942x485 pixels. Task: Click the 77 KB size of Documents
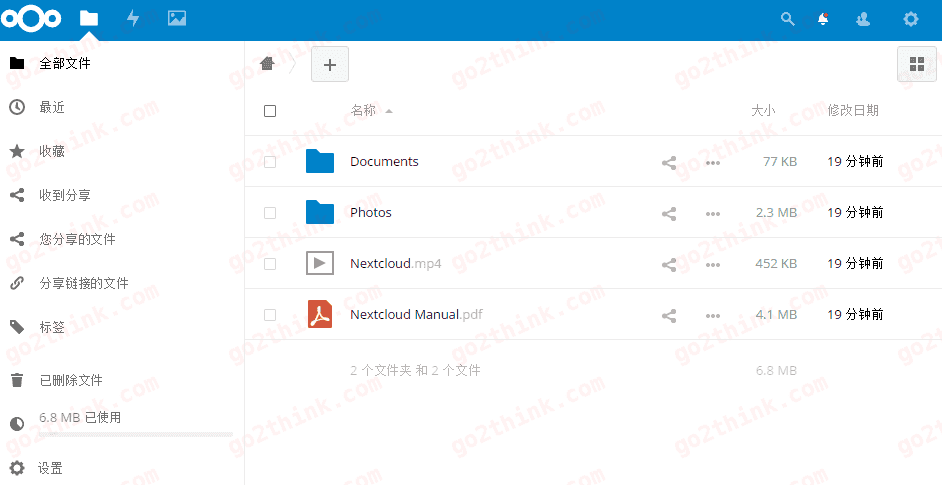tap(780, 162)
